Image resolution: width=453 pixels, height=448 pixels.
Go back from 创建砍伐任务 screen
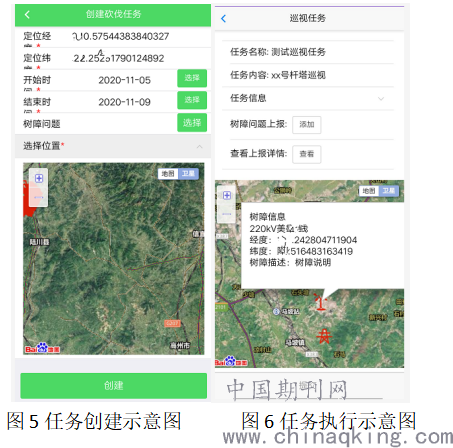pos(27,15)
